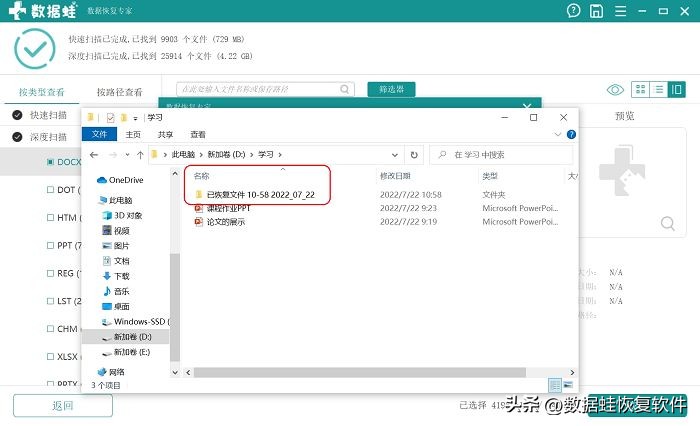Click the magnifier in preview pane
The height and width of the screenshot is (426, 700).
coord(667,223)
